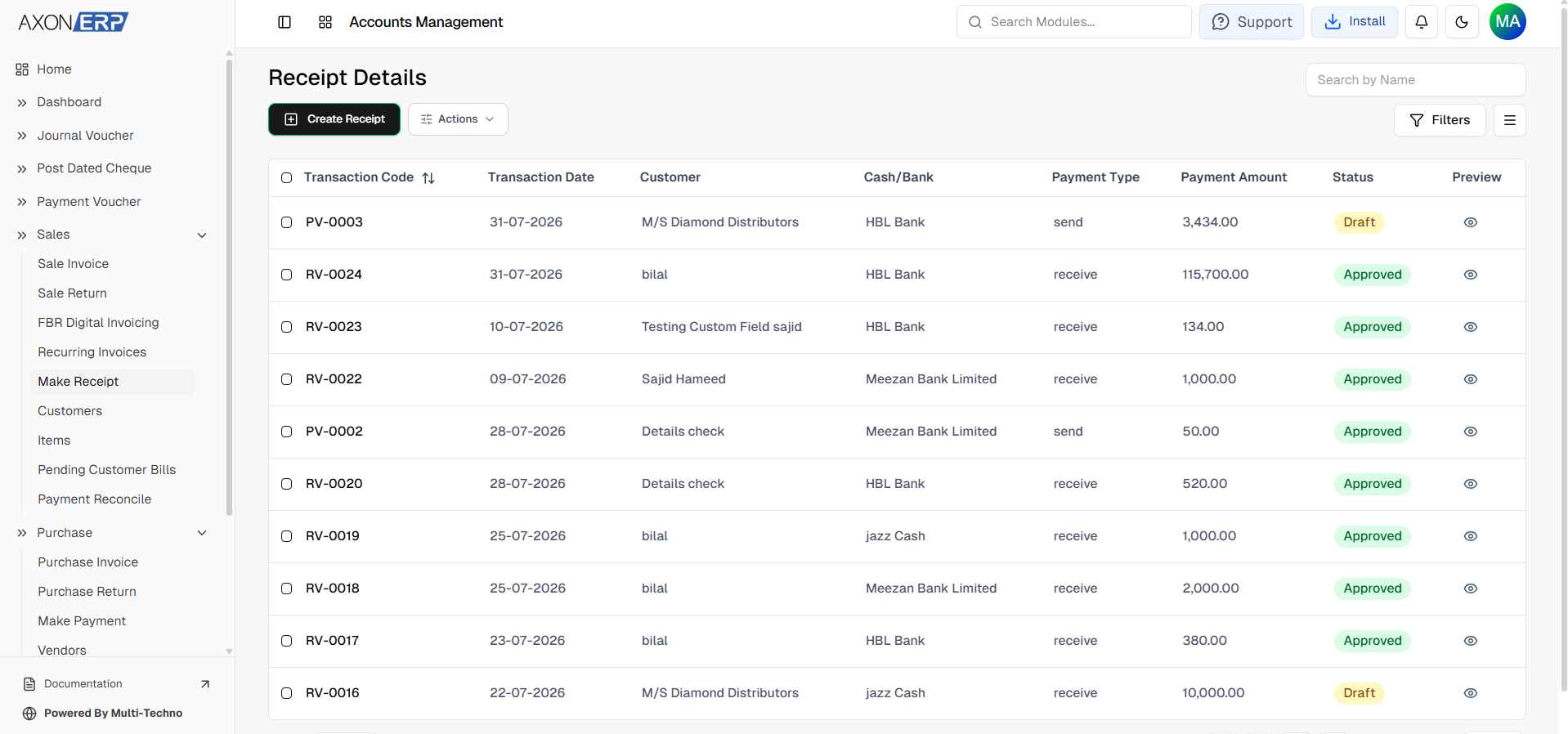Click the Draft status of PV-0003
Image resolution: width=1568 pixels, height=734 pixels.
click(x=1359, y=222)
